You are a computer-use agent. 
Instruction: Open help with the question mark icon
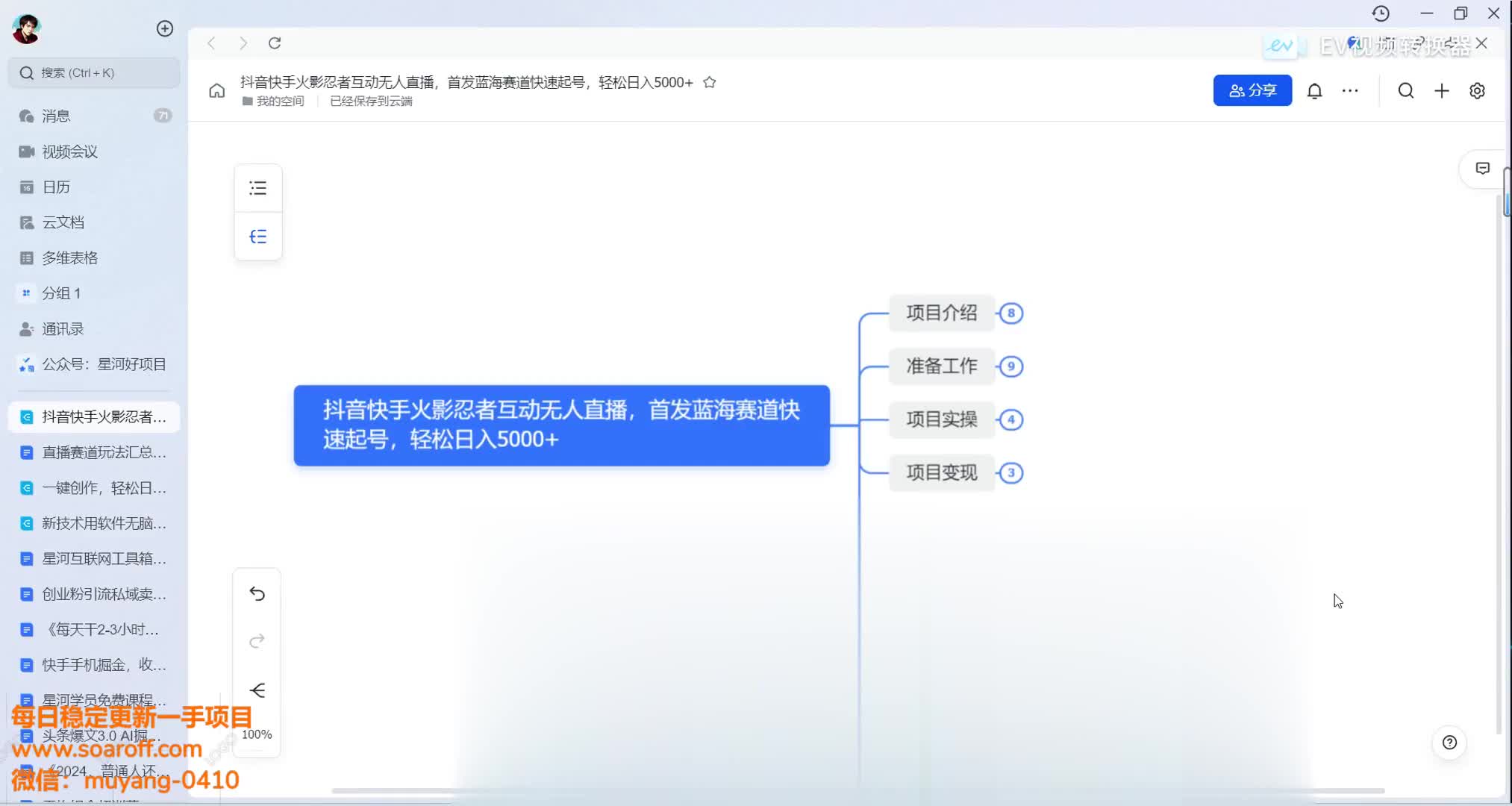tap(1449, 743)
